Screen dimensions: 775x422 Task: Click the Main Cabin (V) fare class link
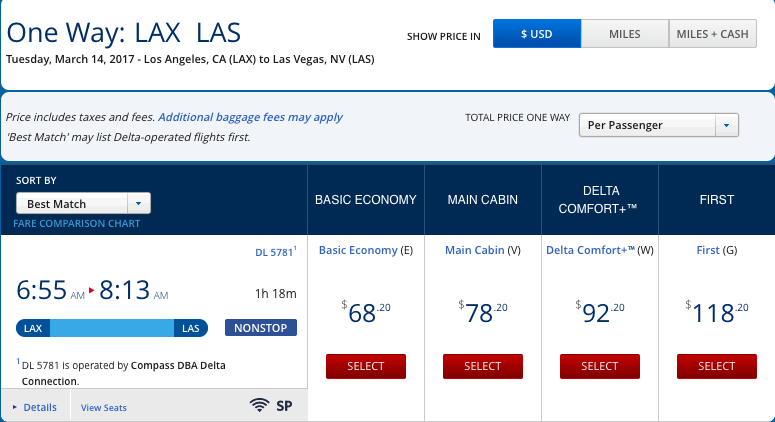tap(474, 250)
